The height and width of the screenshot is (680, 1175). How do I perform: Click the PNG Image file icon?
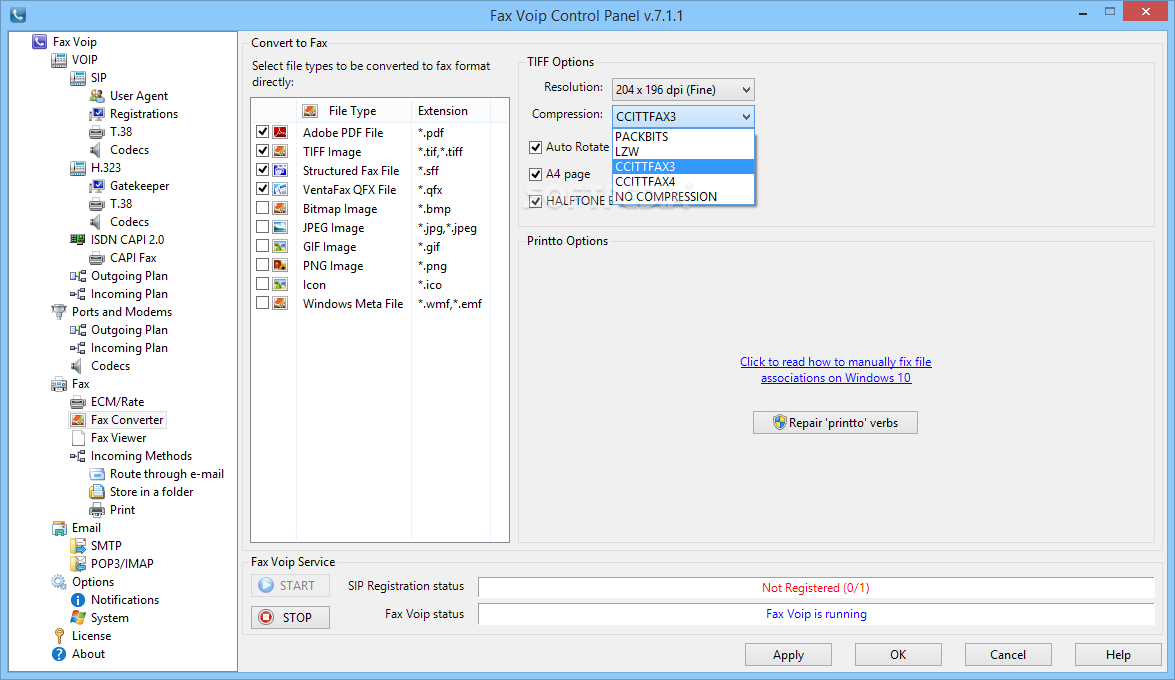pyautogui.click(x=280, y=265)
